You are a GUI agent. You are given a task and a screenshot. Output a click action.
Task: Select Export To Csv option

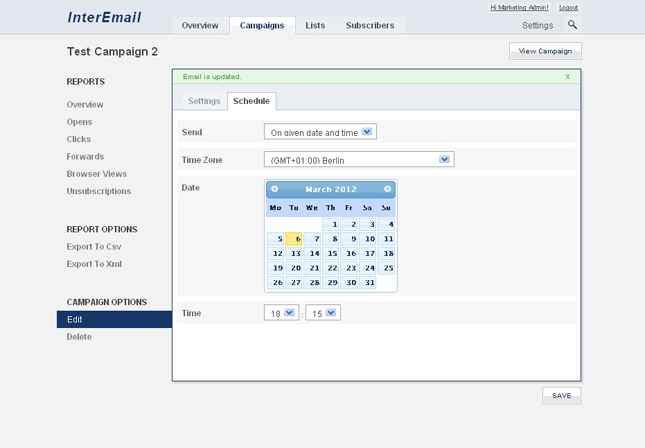pyautogui.click(x=94, y=246)
